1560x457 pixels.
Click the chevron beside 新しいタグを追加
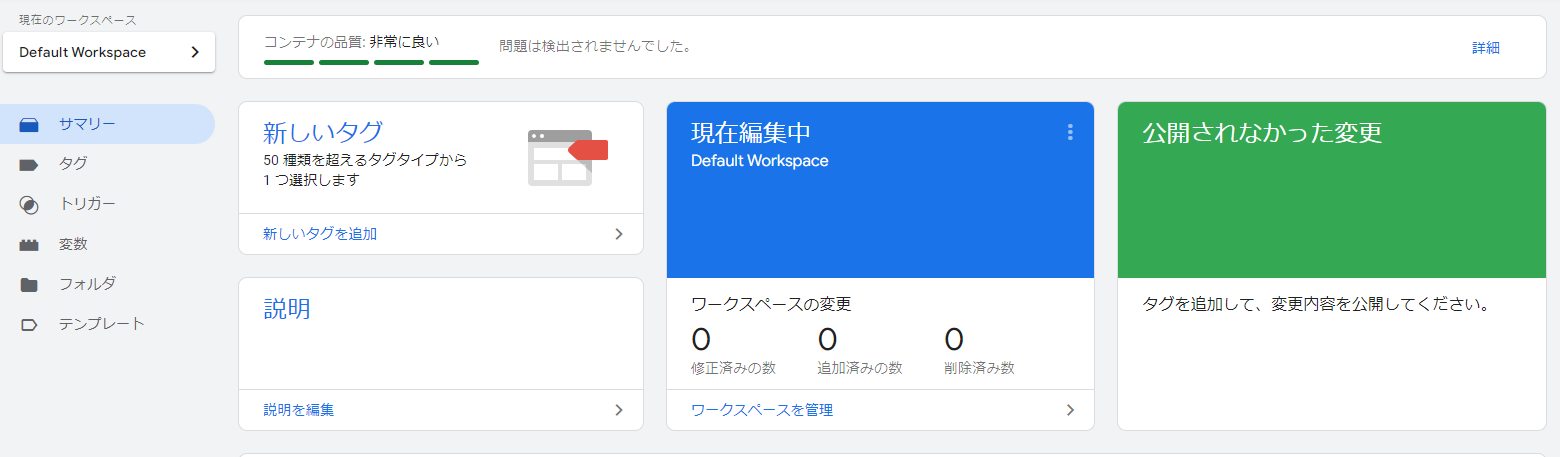click(x=619, y=234)
